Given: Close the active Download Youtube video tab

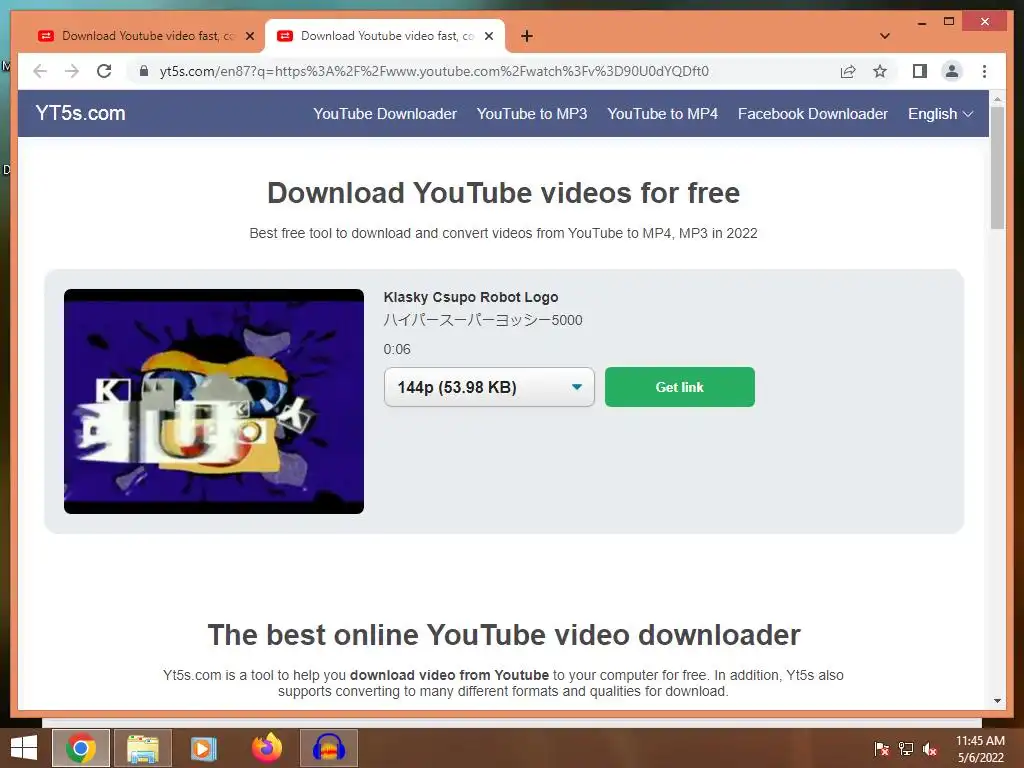Looking at the screenshot, I should click(488, 36).
